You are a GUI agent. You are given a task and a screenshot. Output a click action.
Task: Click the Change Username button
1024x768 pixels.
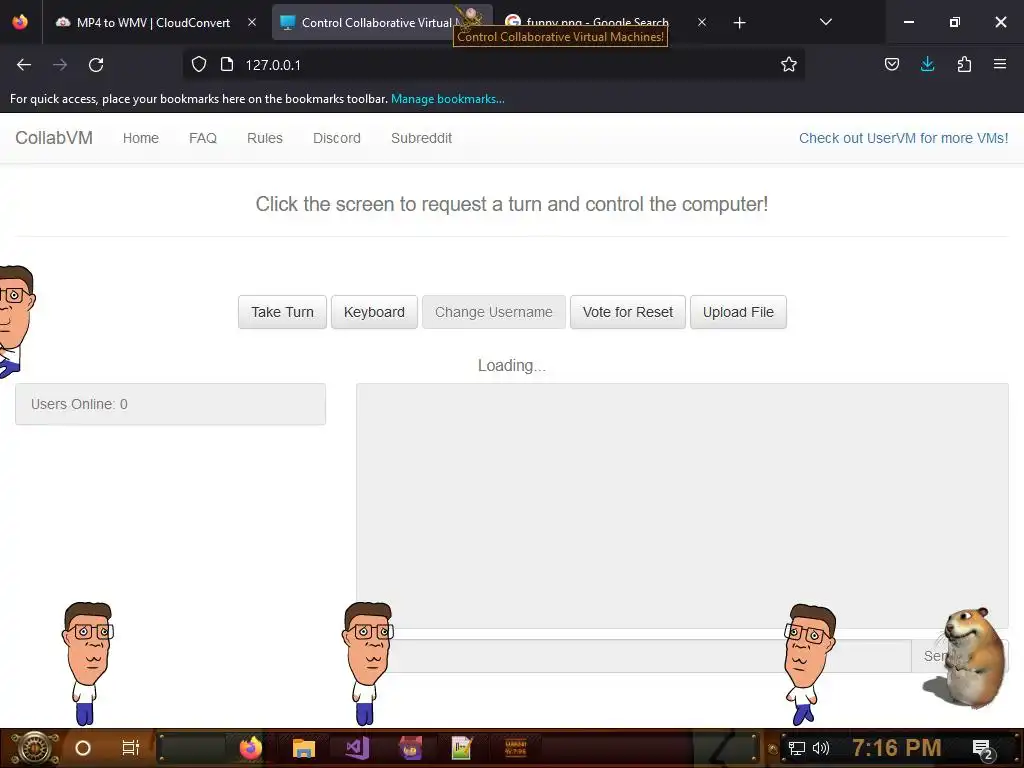pos(494,312)
